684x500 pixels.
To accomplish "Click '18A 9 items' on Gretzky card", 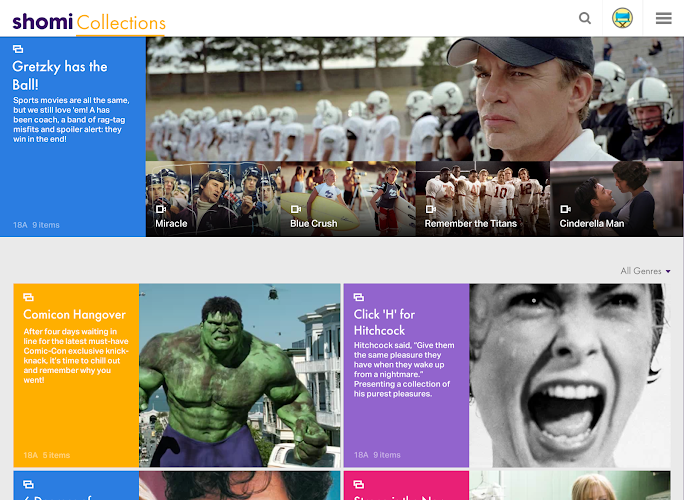I will pos(36,225).
